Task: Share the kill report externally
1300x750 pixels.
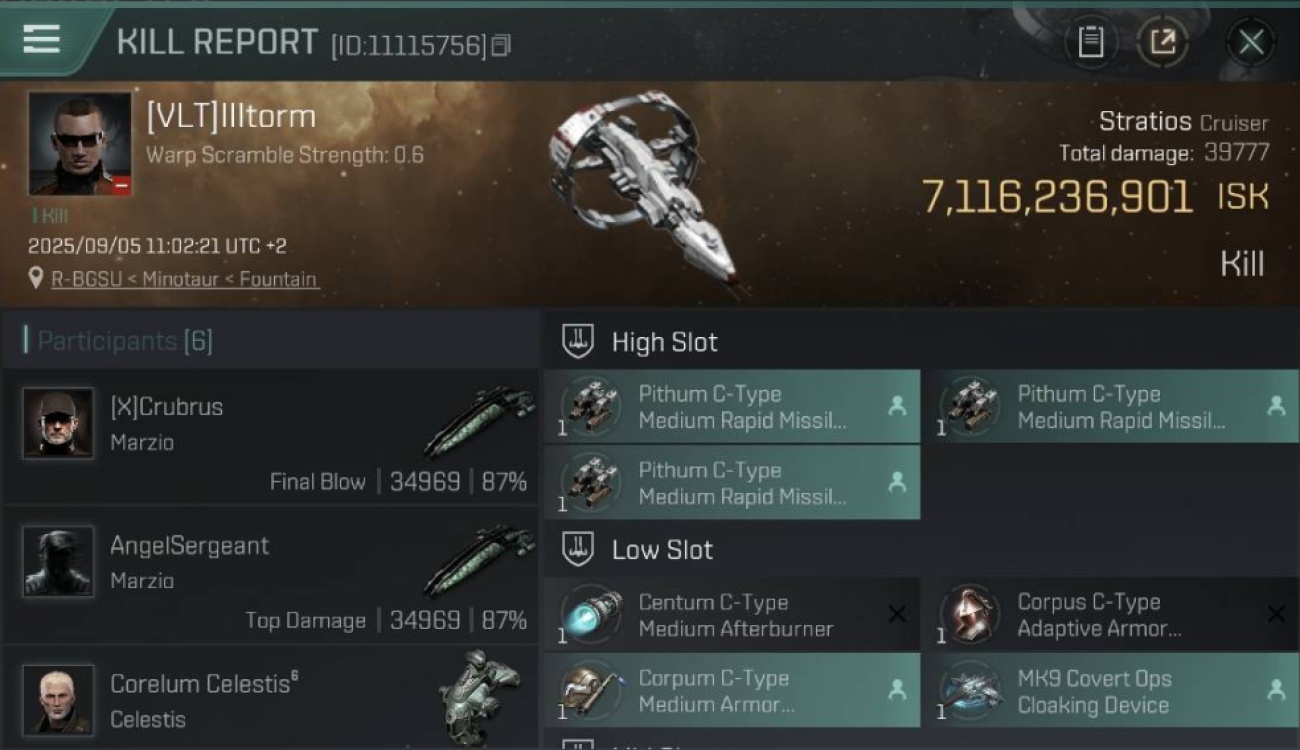Action: point(1162,42)
